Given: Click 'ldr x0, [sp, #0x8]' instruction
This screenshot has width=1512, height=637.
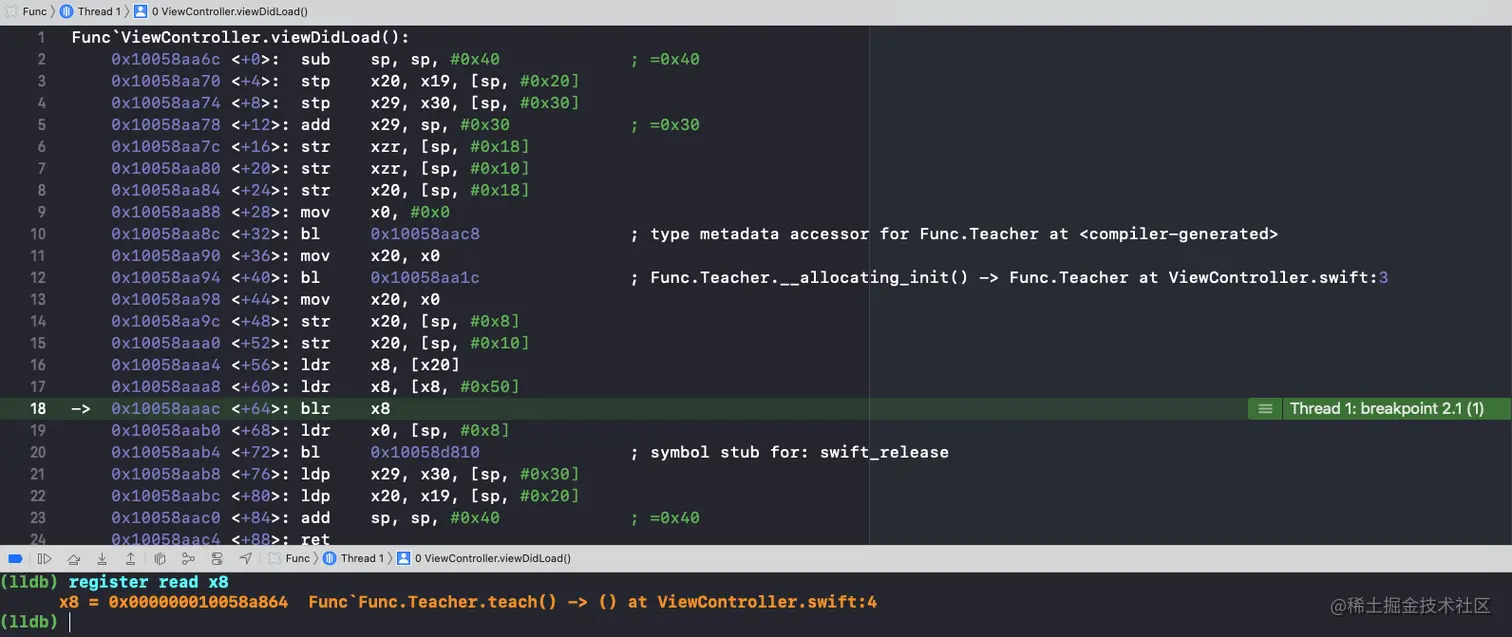Looking at the screenshot, I should [x=405, y=430].
